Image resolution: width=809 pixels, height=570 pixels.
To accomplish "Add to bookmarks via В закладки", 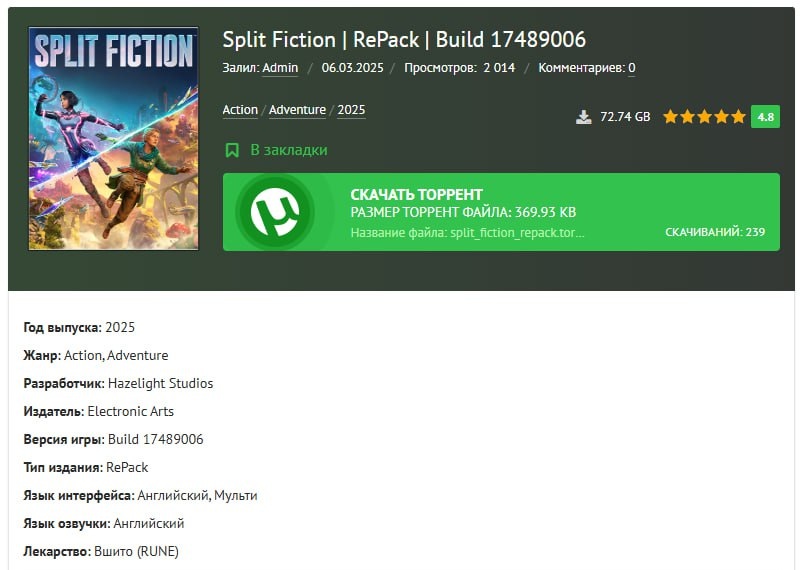I will coord(288,150).
